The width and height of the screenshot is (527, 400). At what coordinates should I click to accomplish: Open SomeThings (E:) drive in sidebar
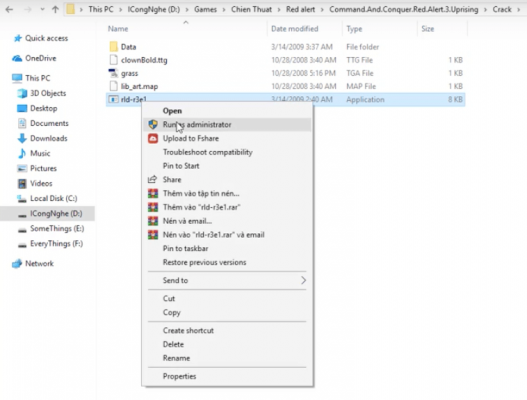pyautogui.click(x=51, y=229)
